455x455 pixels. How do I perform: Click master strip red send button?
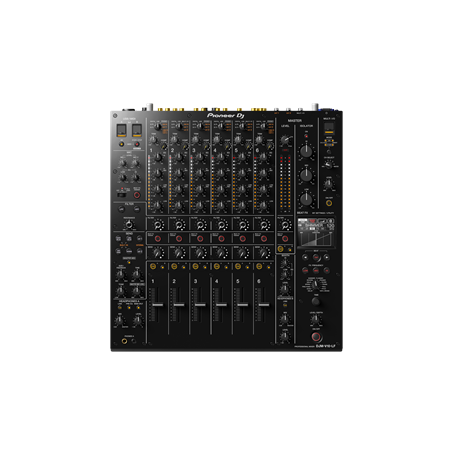coord(285,239)
